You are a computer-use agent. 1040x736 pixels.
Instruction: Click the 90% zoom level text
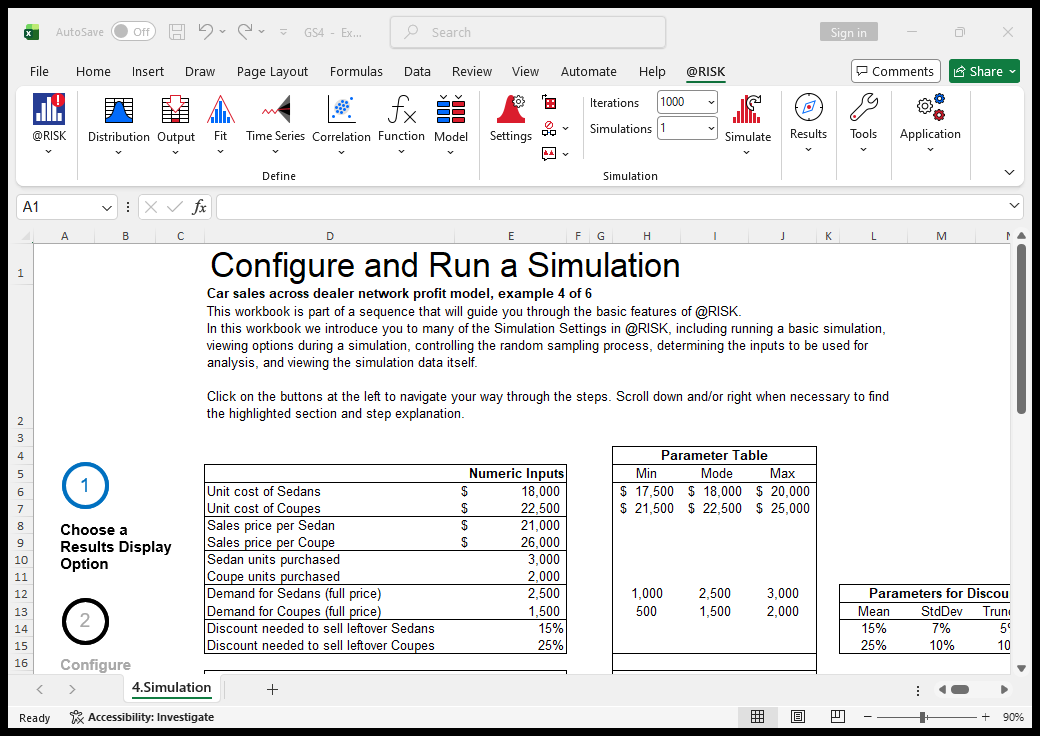pyautogui.click(x=1013, y=717)
